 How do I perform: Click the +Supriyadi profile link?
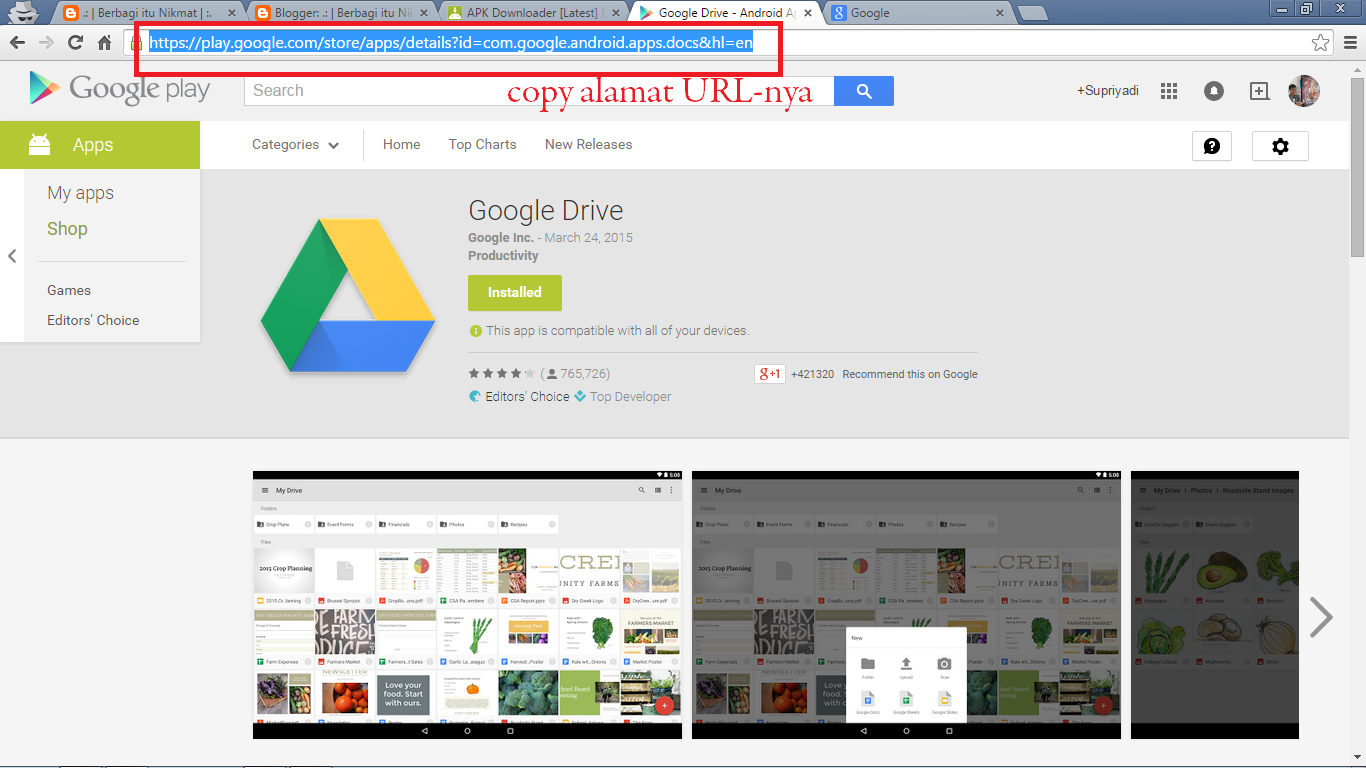coord(1107,91)
